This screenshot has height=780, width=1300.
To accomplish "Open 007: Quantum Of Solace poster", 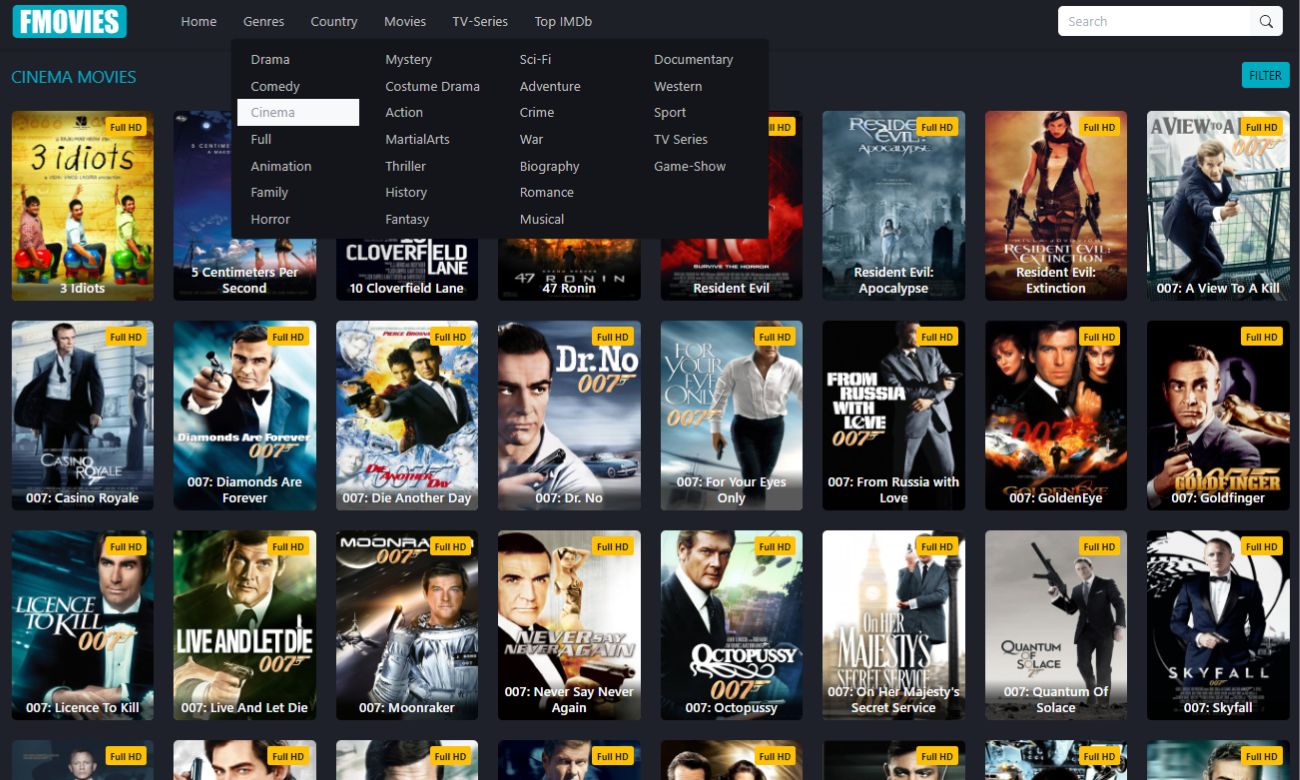I will pyautogui.click(x=1055, y=625).
